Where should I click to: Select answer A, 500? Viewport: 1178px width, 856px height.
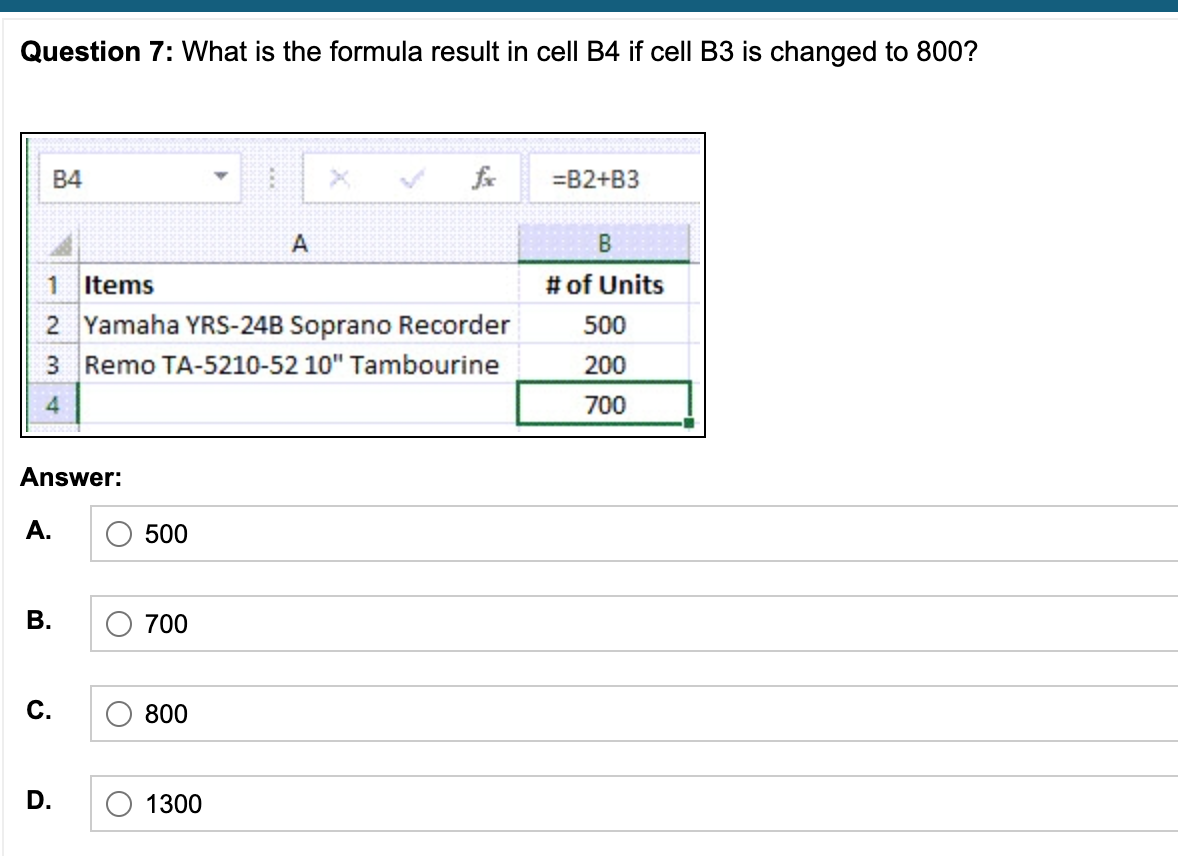(119, 534)
